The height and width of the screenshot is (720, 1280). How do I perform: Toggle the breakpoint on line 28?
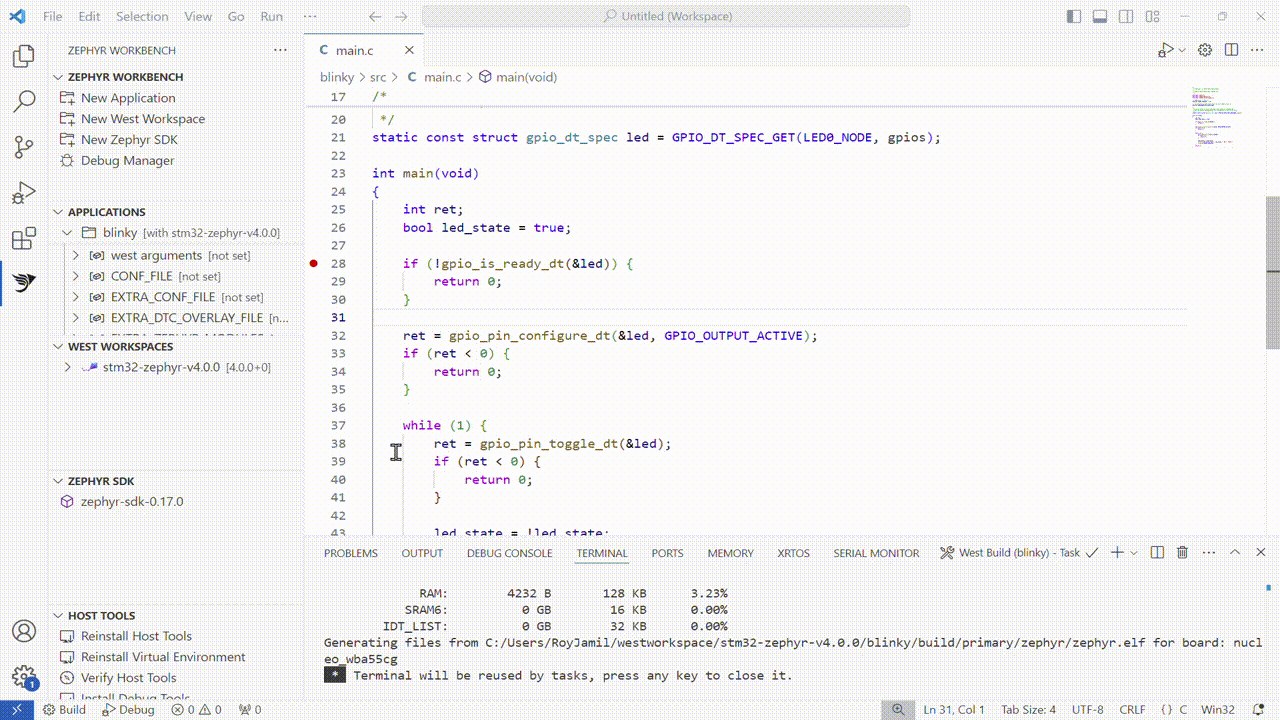tap(312, 263)
